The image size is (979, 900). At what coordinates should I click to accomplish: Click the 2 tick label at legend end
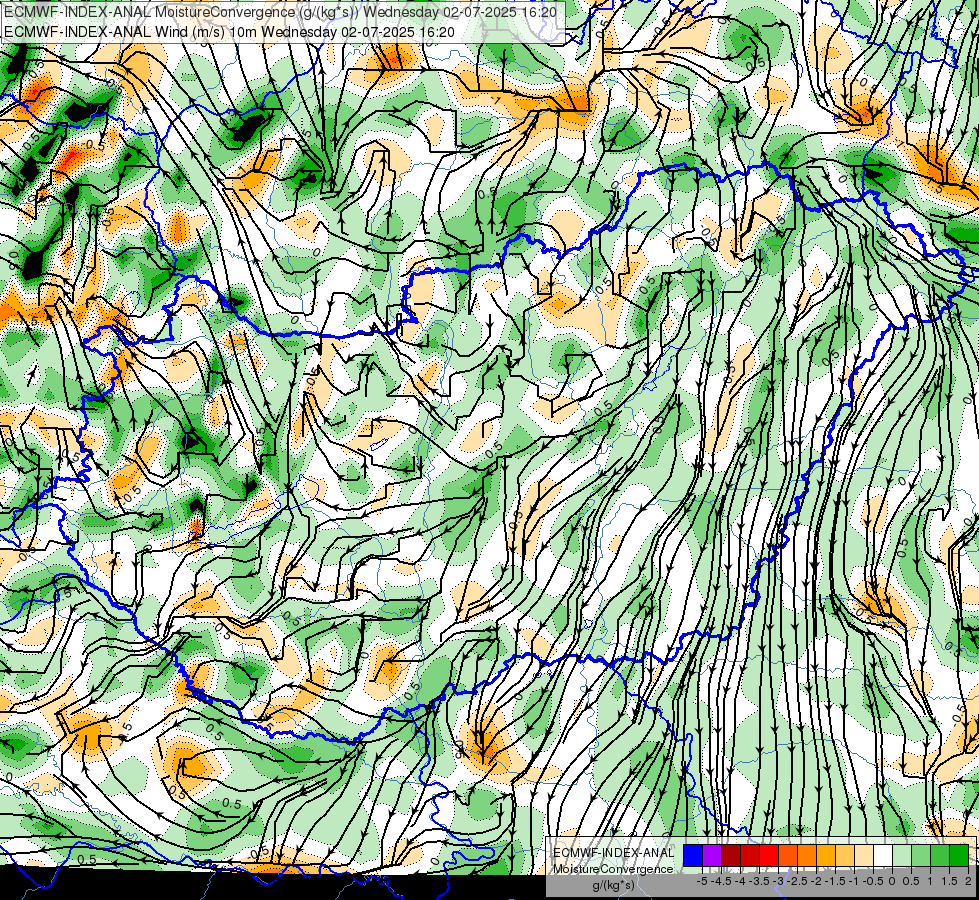coord(968,881)
